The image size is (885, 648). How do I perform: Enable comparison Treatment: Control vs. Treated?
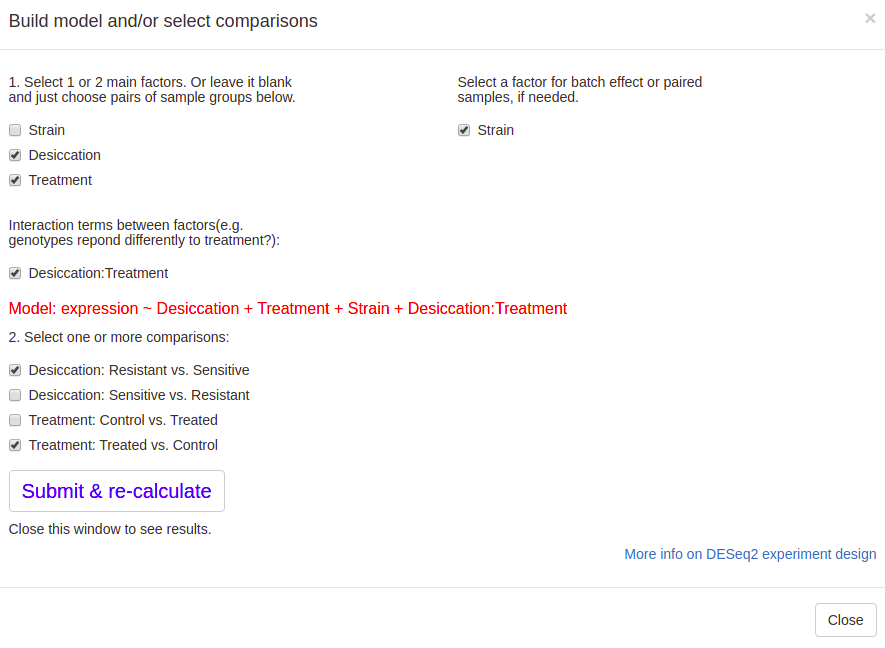coord(15,420)
